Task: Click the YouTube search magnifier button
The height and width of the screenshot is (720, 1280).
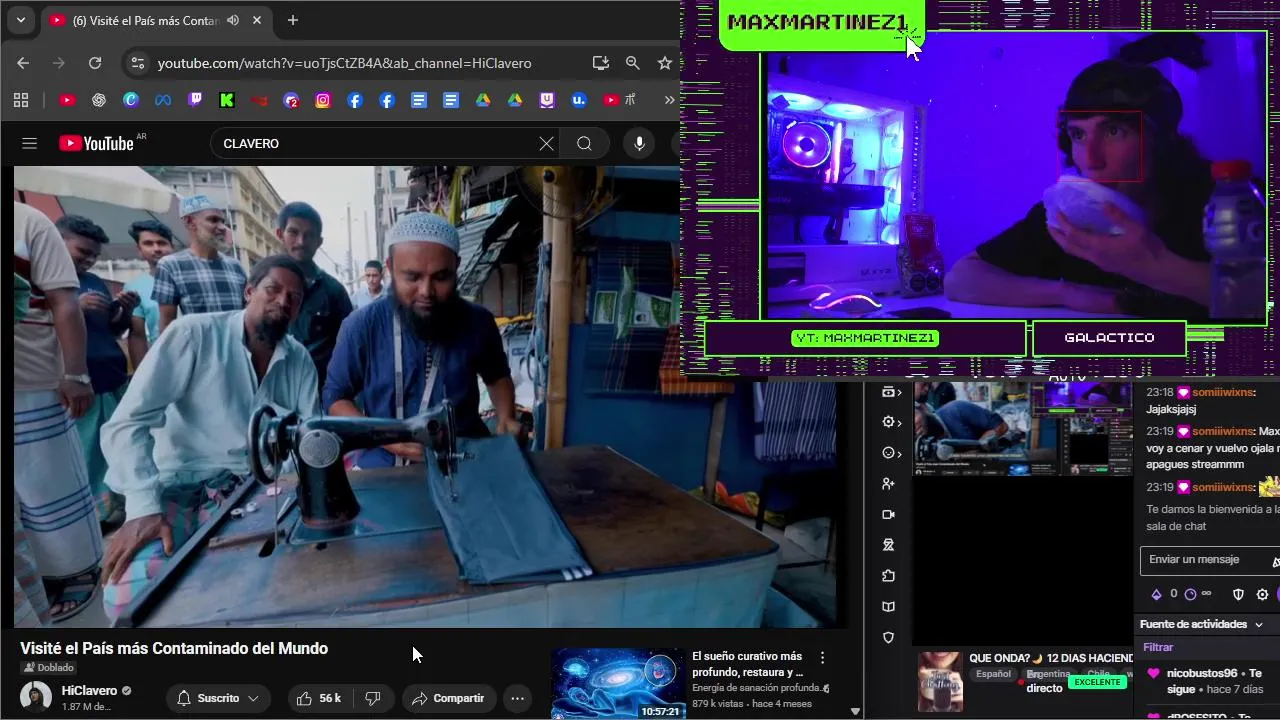Action: [x=584, y=144]
